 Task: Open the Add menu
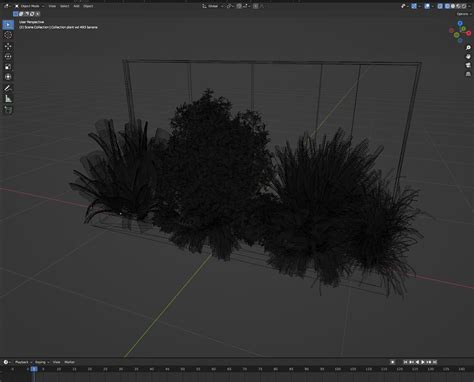[x=76, y=6]
